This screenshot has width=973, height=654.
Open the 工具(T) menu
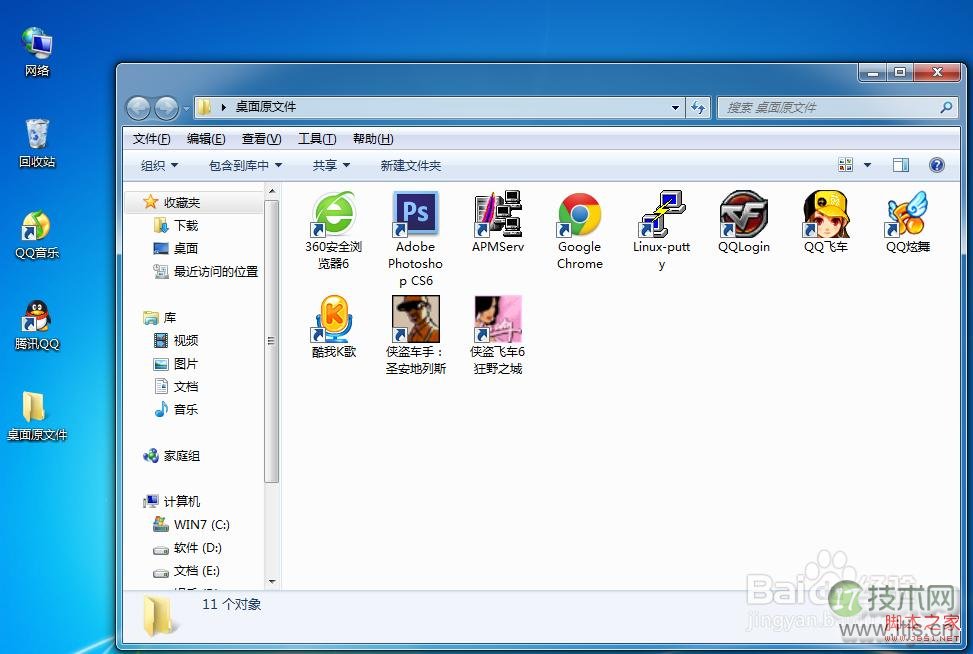click(x=316, y=139)
